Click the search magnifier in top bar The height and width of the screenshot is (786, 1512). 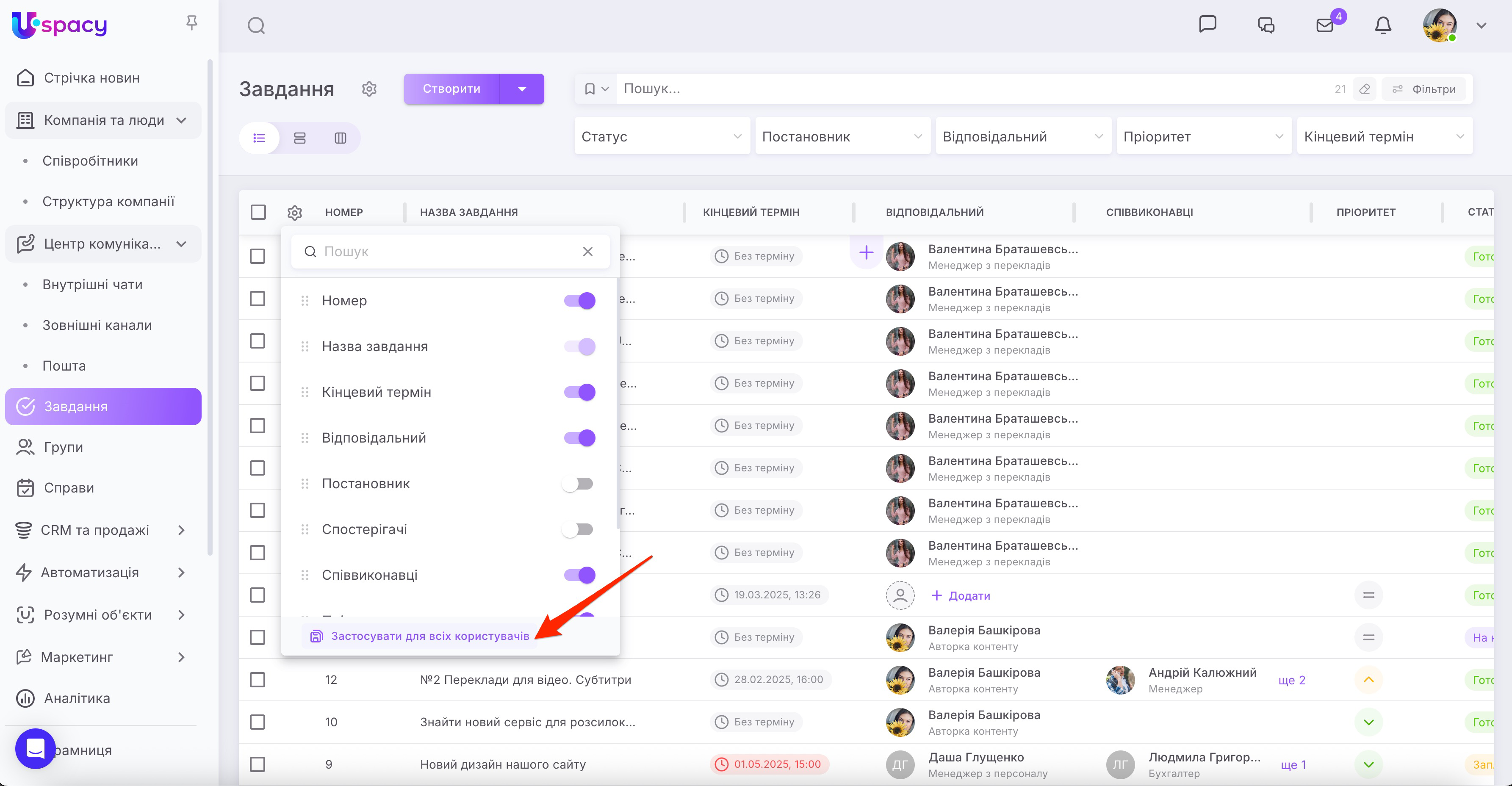click(256, 25)
